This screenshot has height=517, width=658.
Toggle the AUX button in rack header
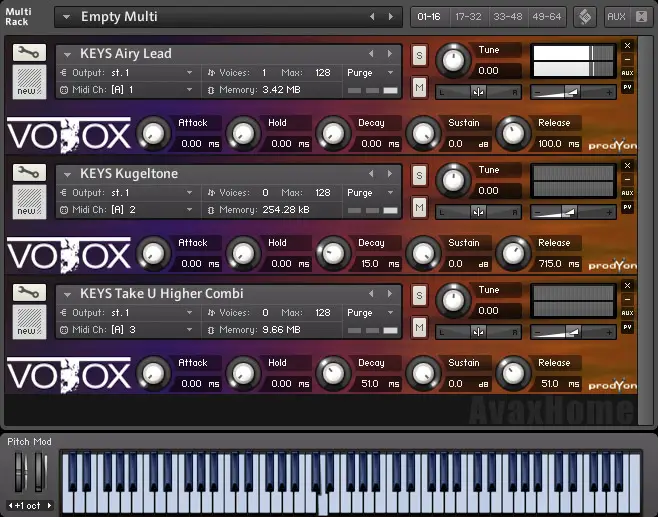pos(616,17)
